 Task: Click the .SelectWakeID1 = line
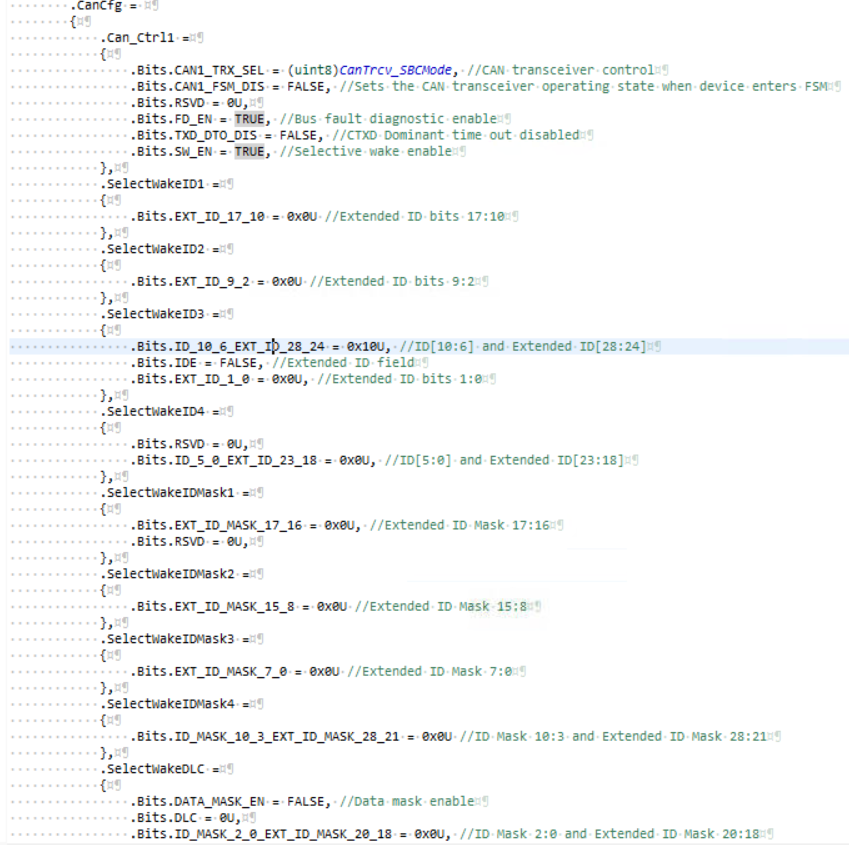pyautogui.click(x=159, y=184)
